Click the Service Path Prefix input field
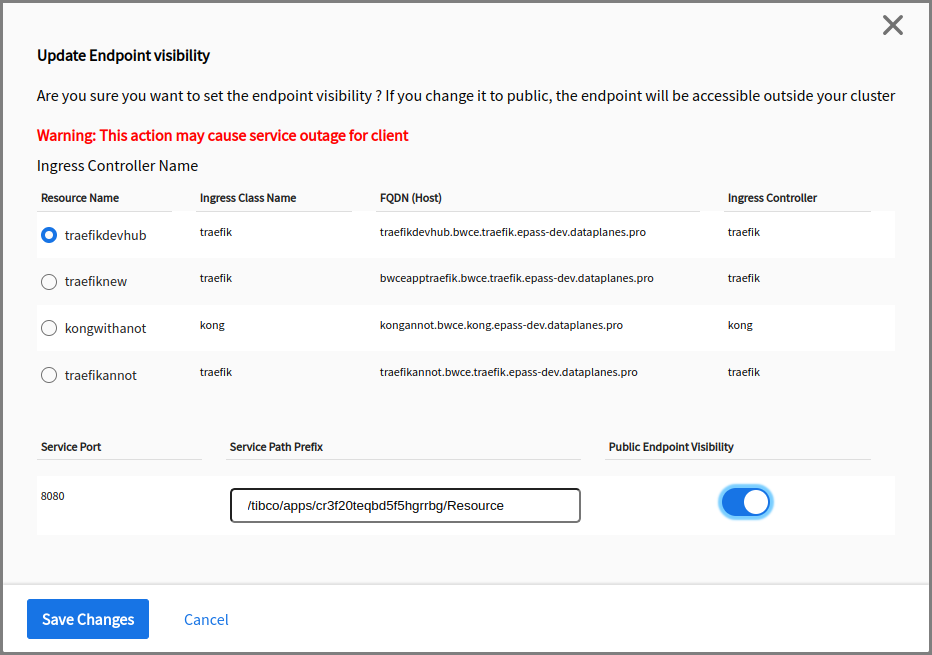Viewport: 932px width, 655px height. [405, 506]
